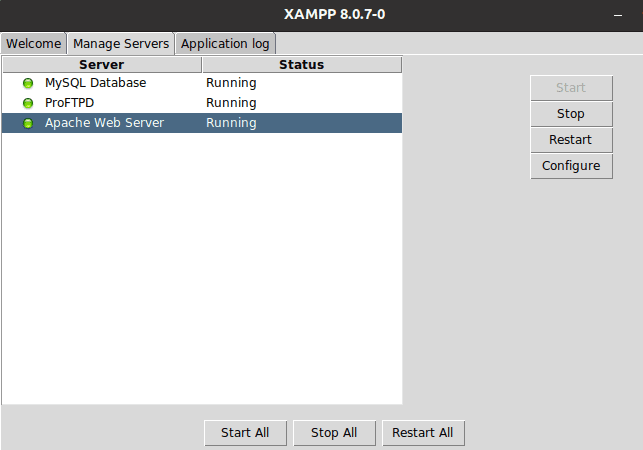Image resolution: width=643 pixels, height=450 pixels.
Task: Open Configure for the selected server
Action: (x=571, y=166)
